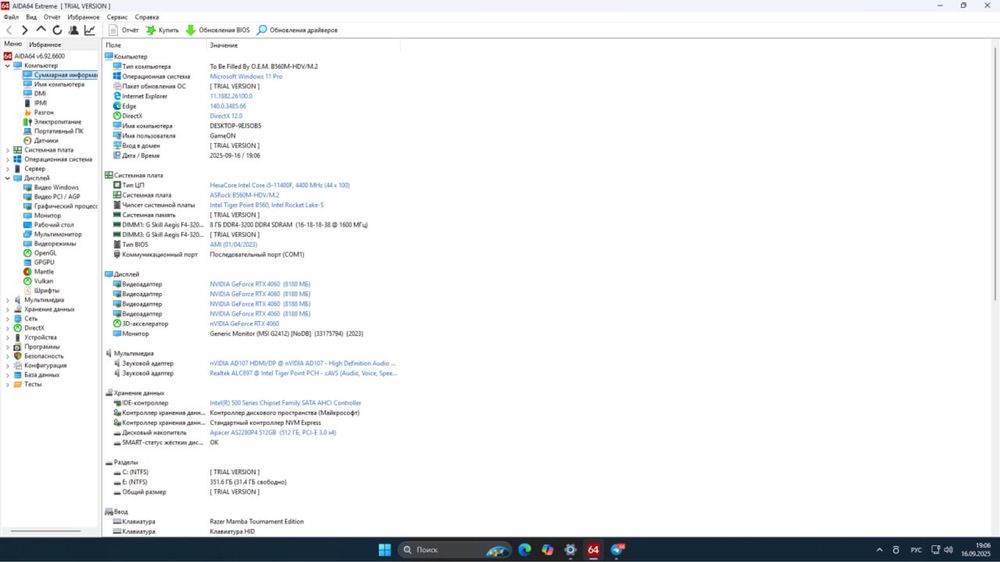
Task: Open Telegram from the taskbar
Action: [x=617, y=550]
